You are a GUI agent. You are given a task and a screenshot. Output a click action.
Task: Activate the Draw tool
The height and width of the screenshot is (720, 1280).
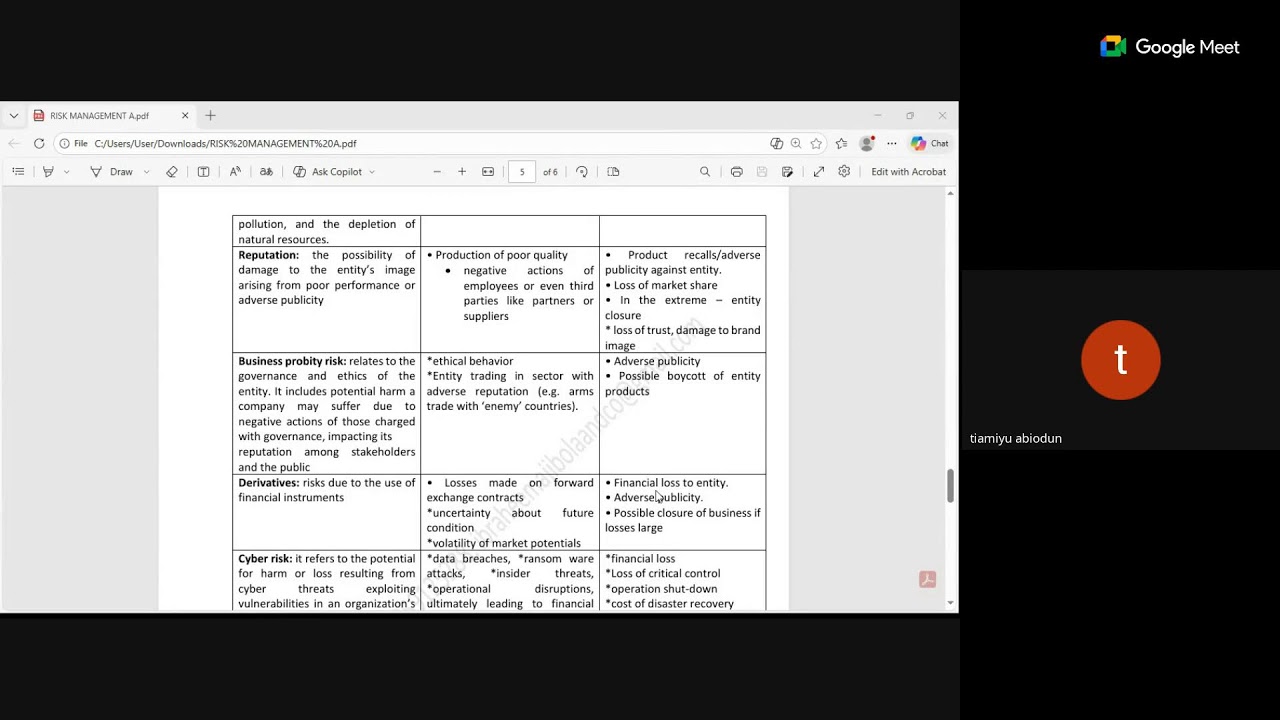tap(112, 172)
